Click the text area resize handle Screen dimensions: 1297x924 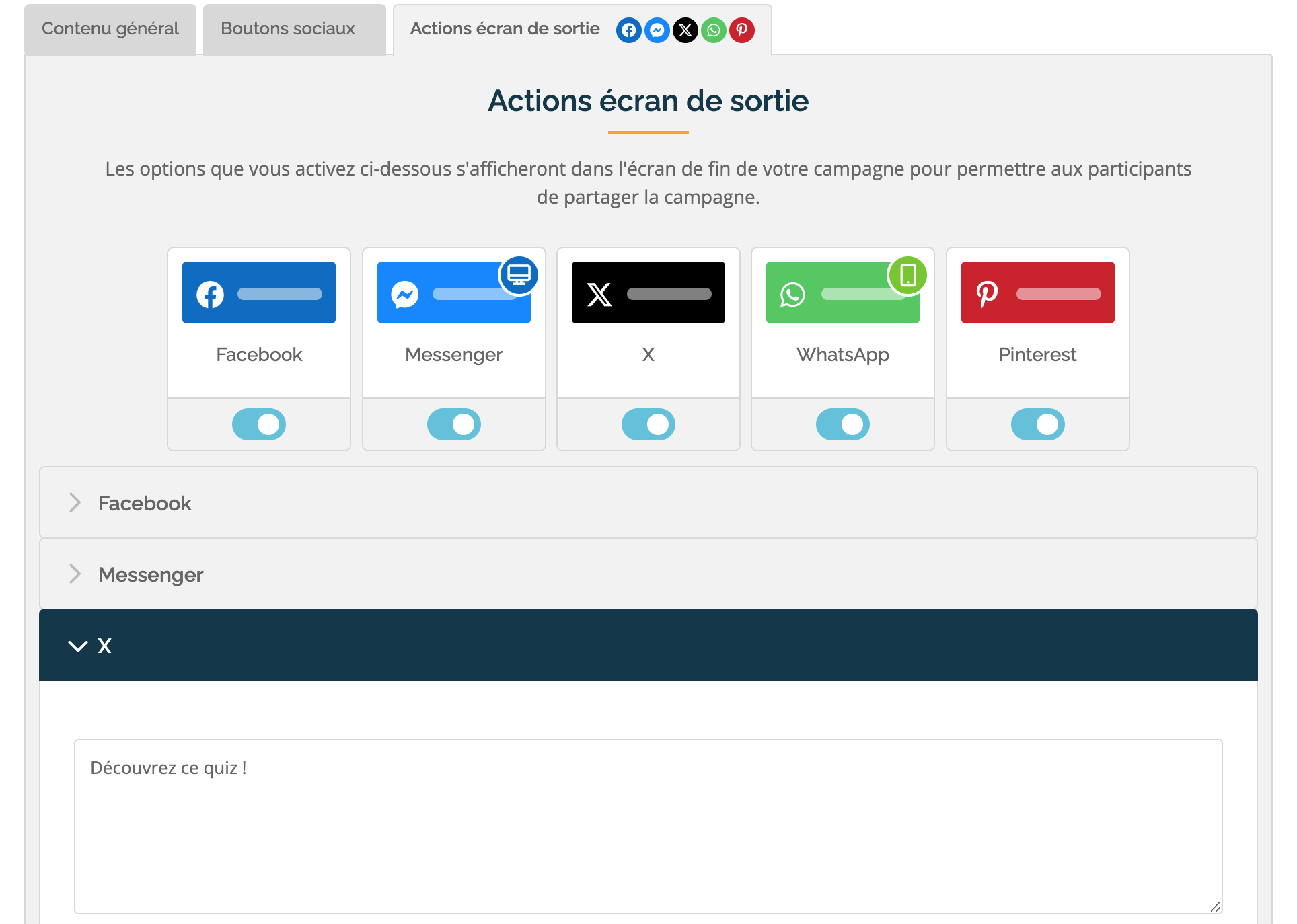point(1215,907)
